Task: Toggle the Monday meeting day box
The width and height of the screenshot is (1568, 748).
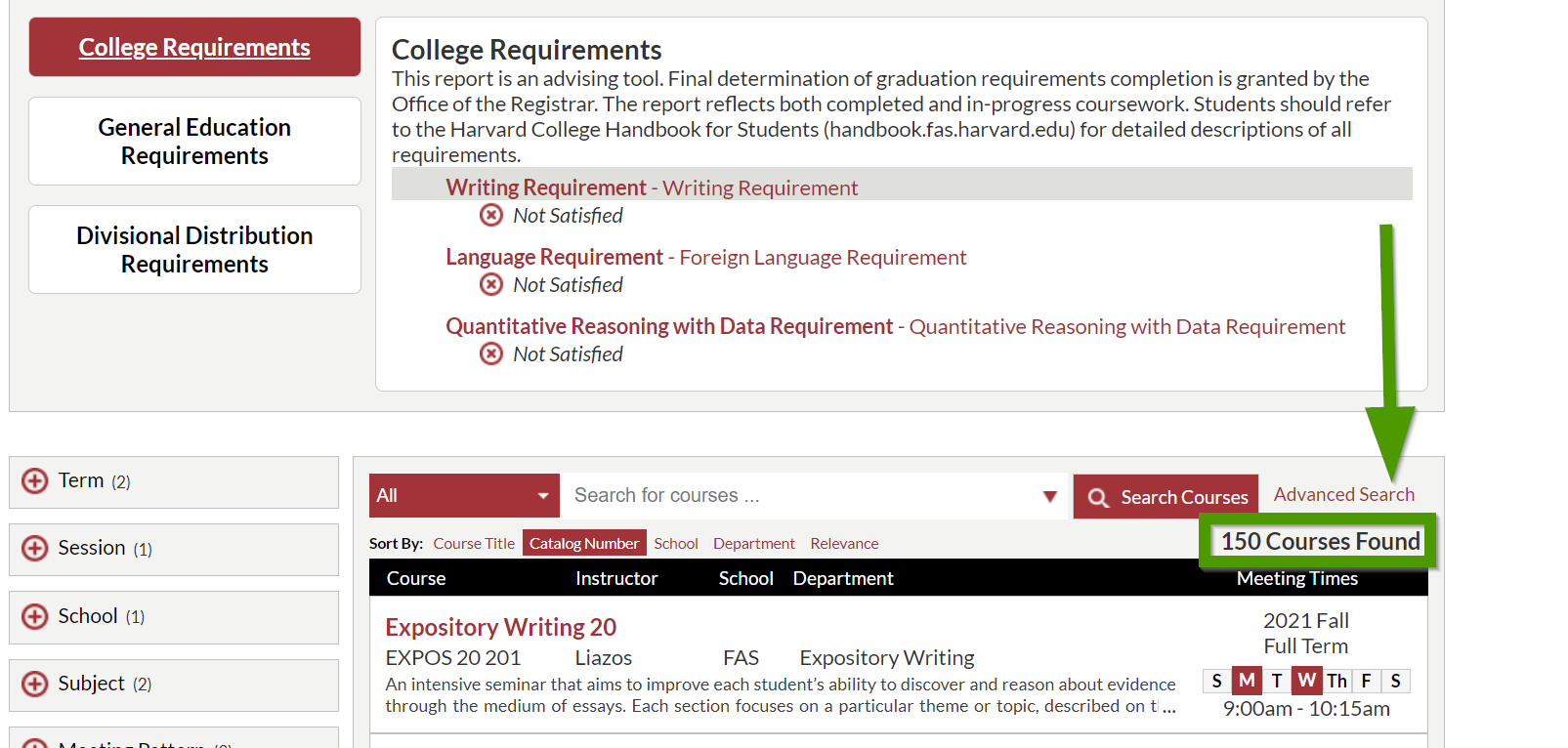Action: [1247, 681]
